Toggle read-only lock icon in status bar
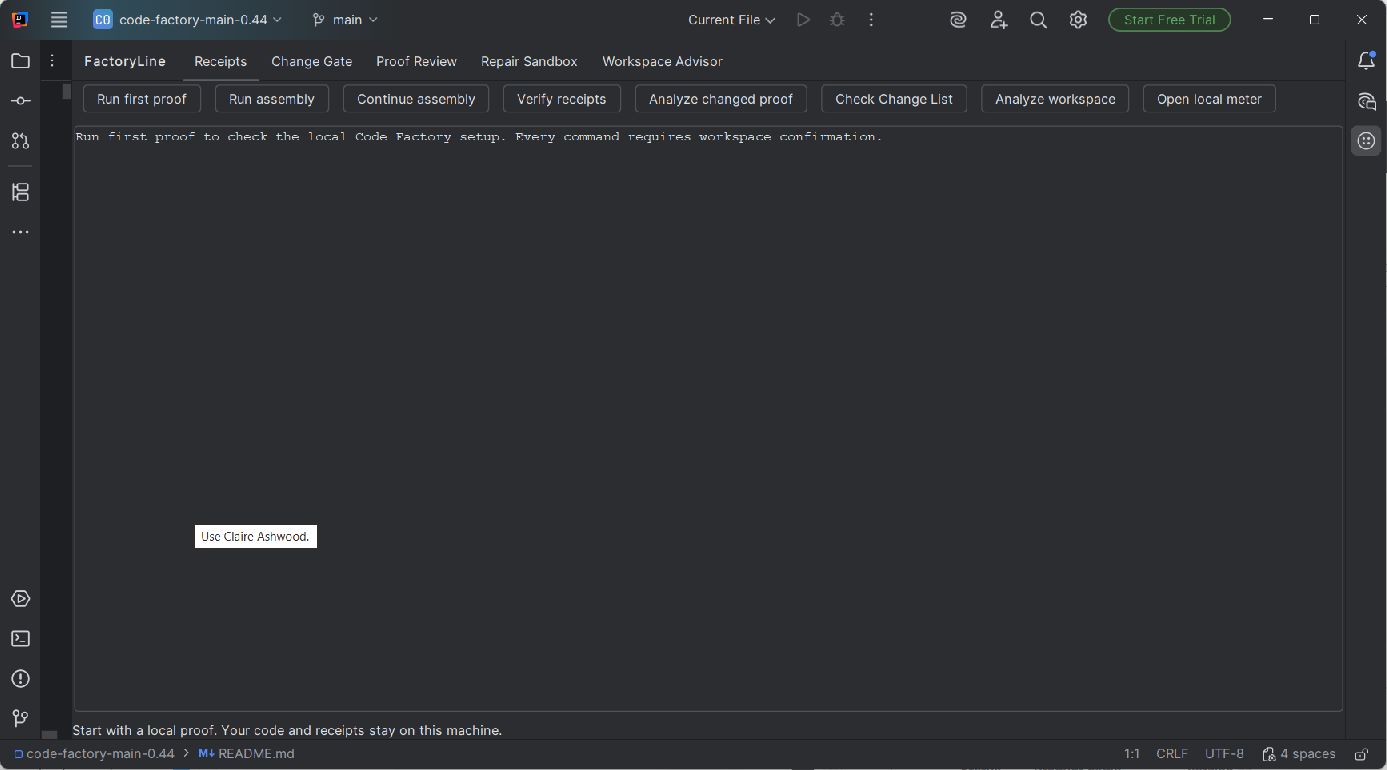This screenshot has width=1387, height=770. (x=1361, y=754)
